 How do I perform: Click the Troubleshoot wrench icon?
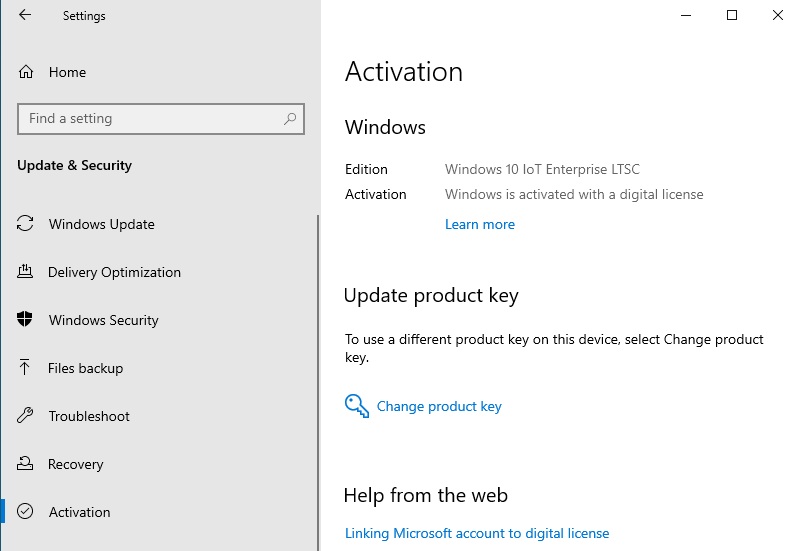(26, 416)
